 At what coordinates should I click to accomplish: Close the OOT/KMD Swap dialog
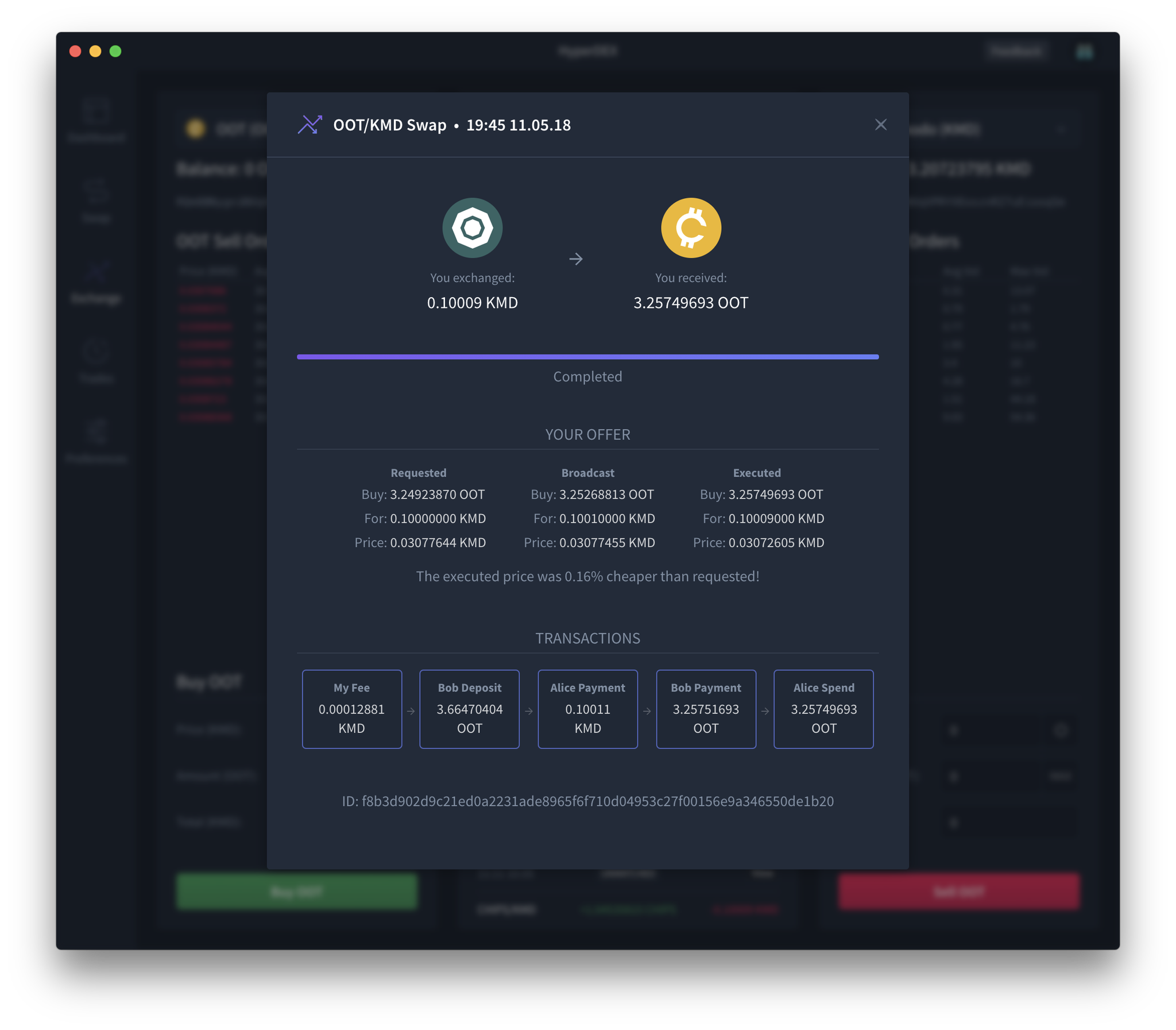(880, 125)
